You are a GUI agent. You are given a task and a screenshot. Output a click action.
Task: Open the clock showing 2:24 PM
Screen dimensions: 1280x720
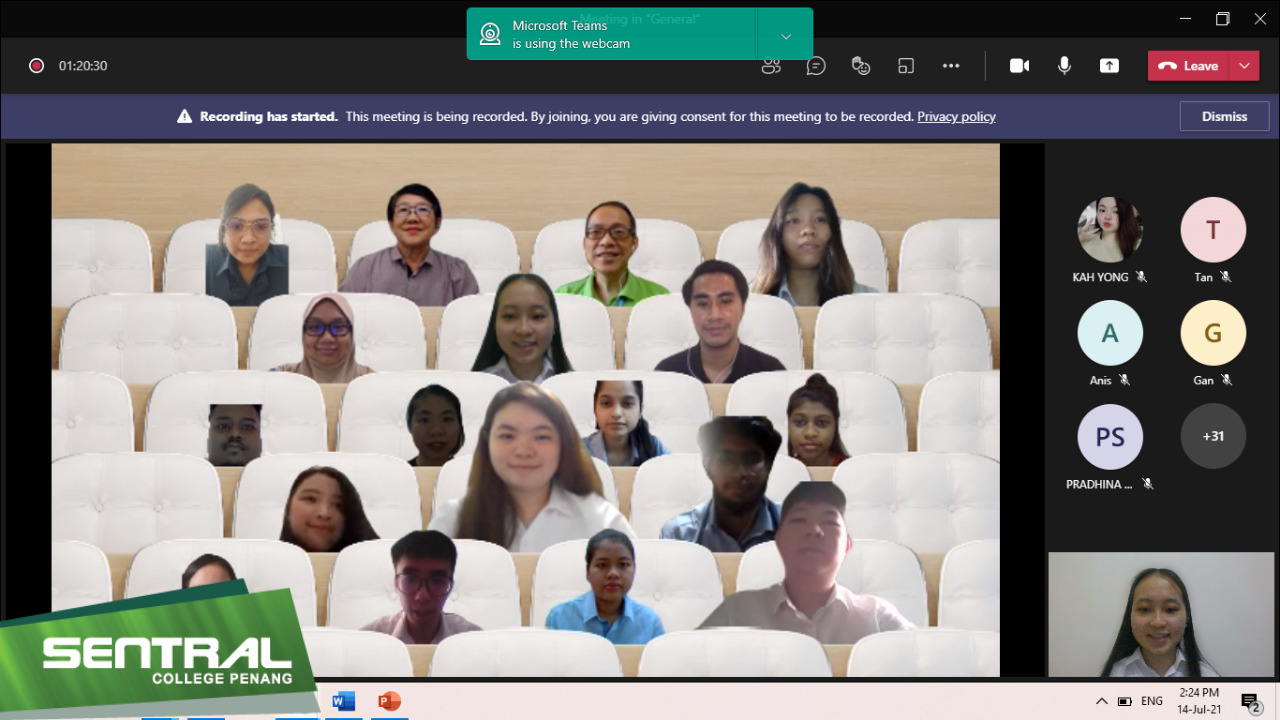click(1199, 700)
